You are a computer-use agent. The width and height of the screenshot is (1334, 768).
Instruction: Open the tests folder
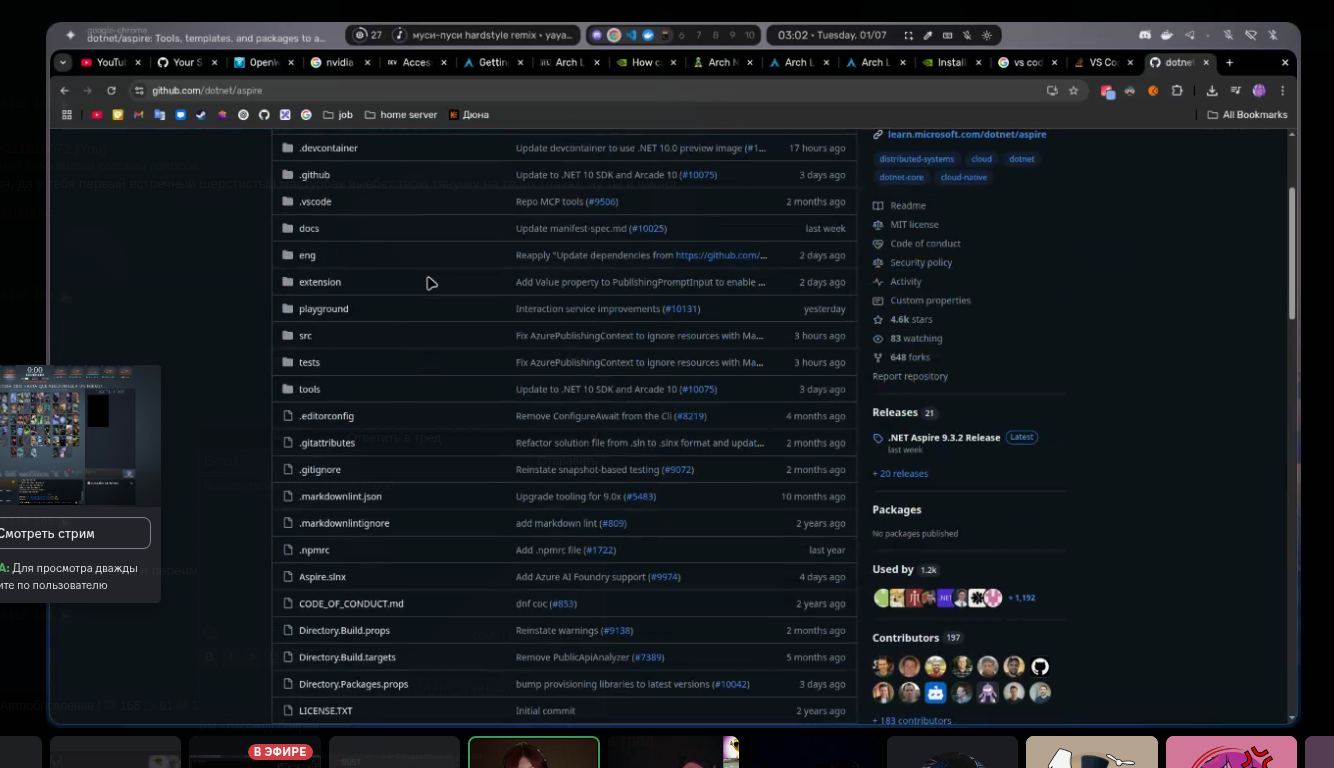pos(309,363)
